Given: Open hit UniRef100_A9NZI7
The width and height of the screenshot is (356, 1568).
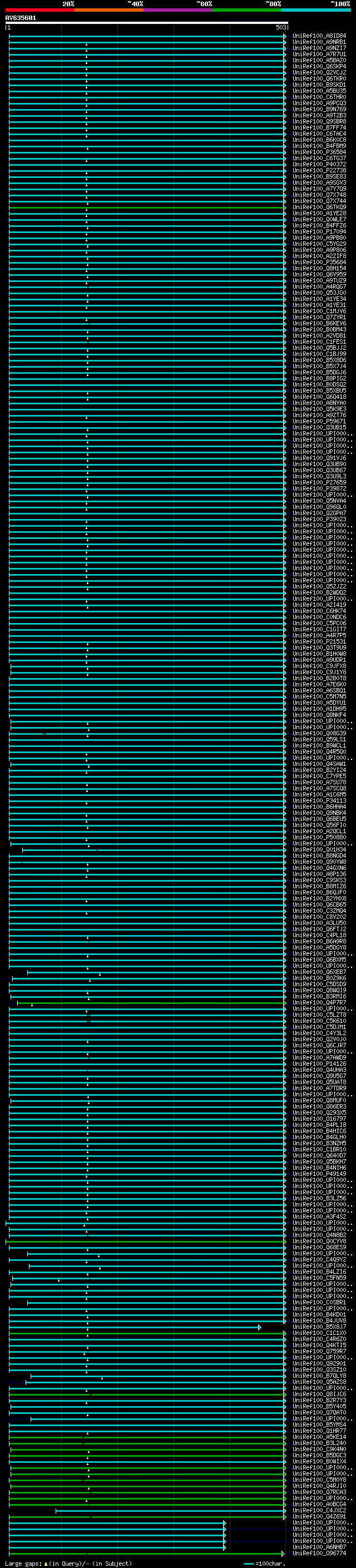Looking at the screenshot, I should point(319,48).
